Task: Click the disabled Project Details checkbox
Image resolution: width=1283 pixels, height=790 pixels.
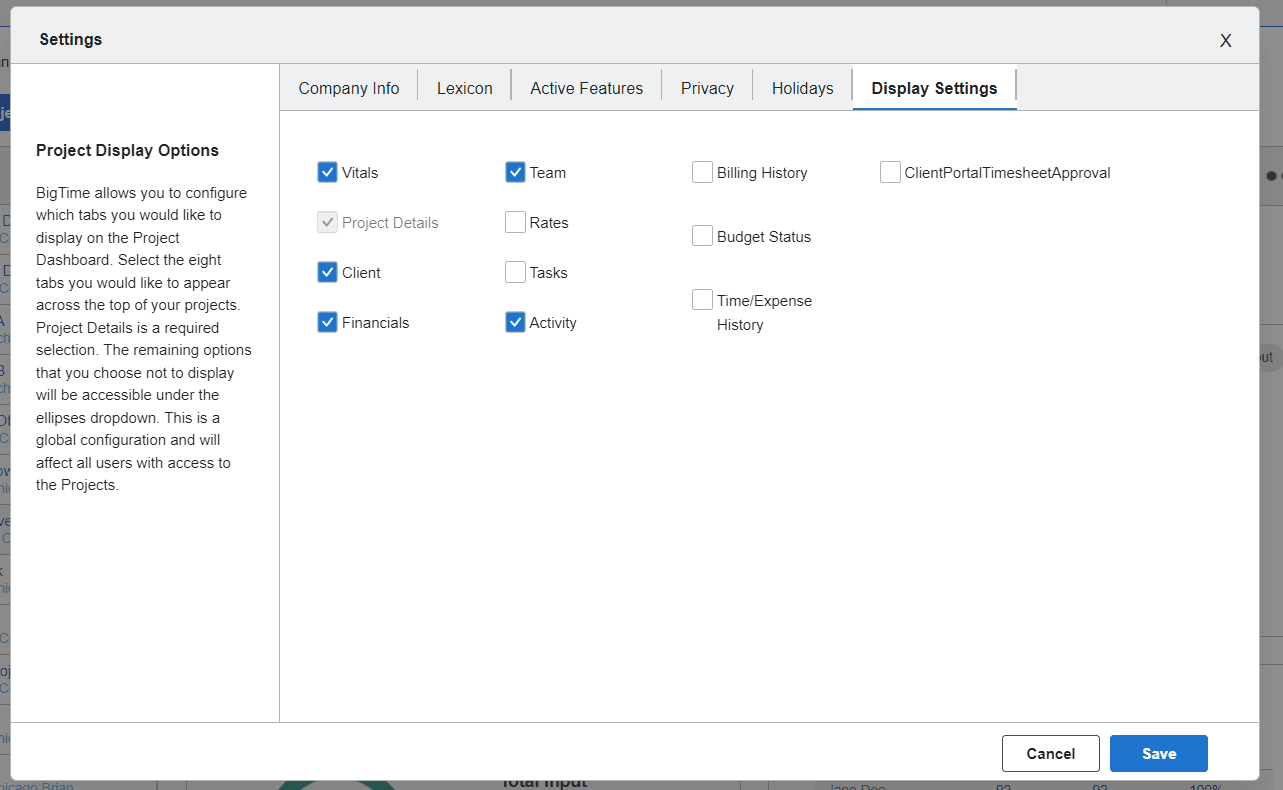Action: point(327,222)
